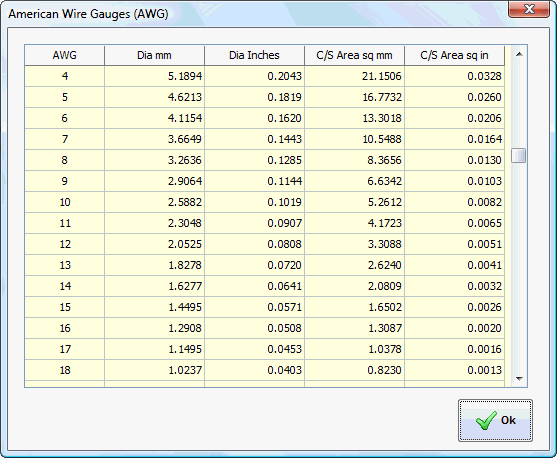Select area value 1.0378

pos(355,349)
